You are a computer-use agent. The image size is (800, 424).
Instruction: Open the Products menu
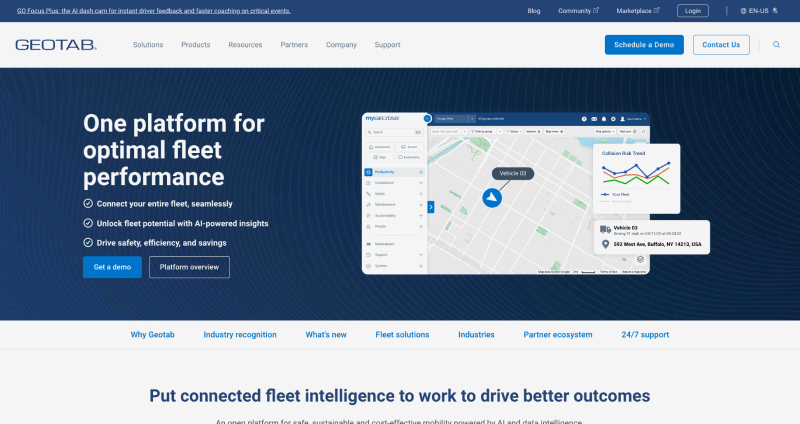[x=195, y=45]
